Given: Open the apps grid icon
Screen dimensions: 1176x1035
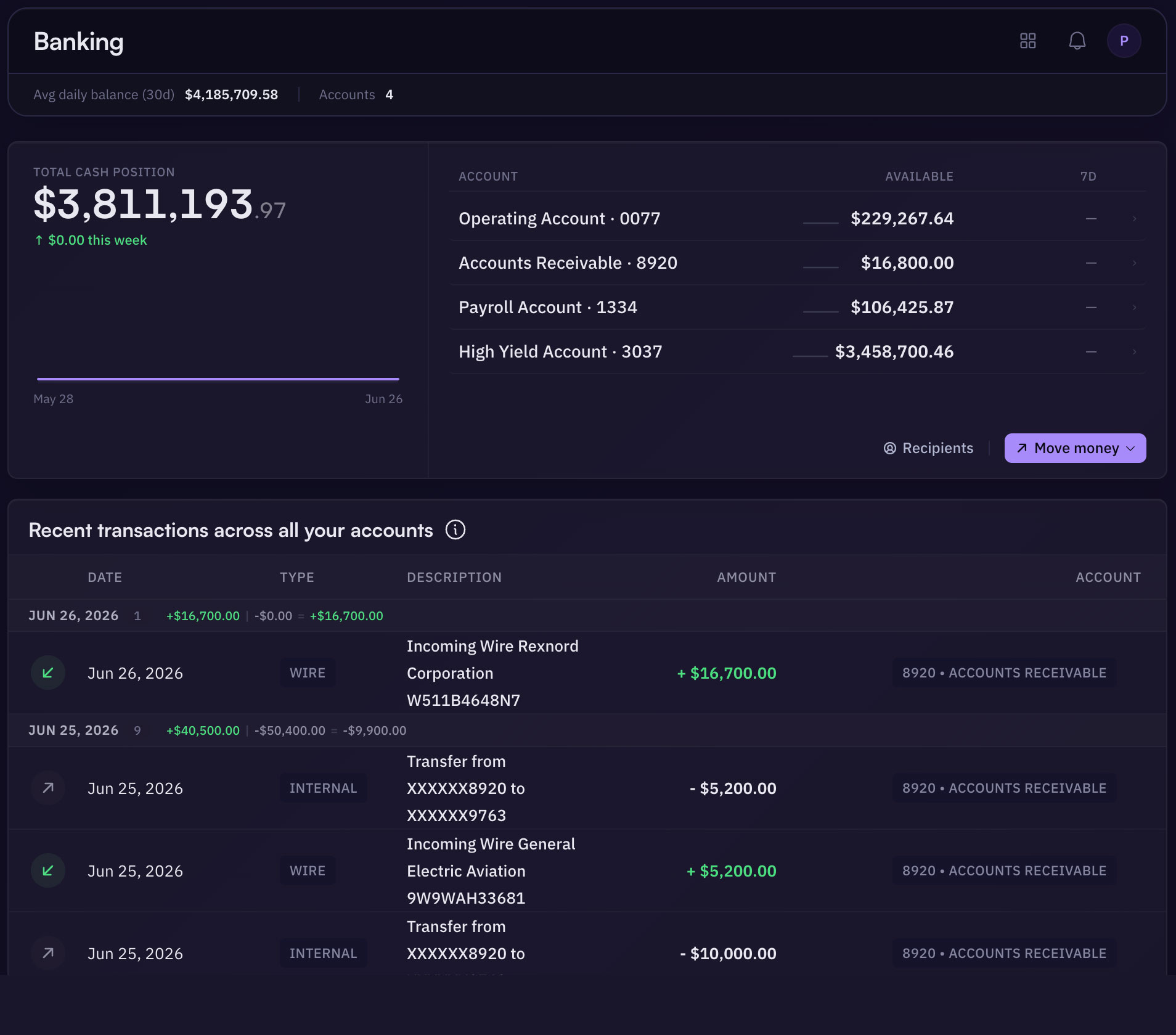Looking at the screenshot, I should (x=1027, y=41).
